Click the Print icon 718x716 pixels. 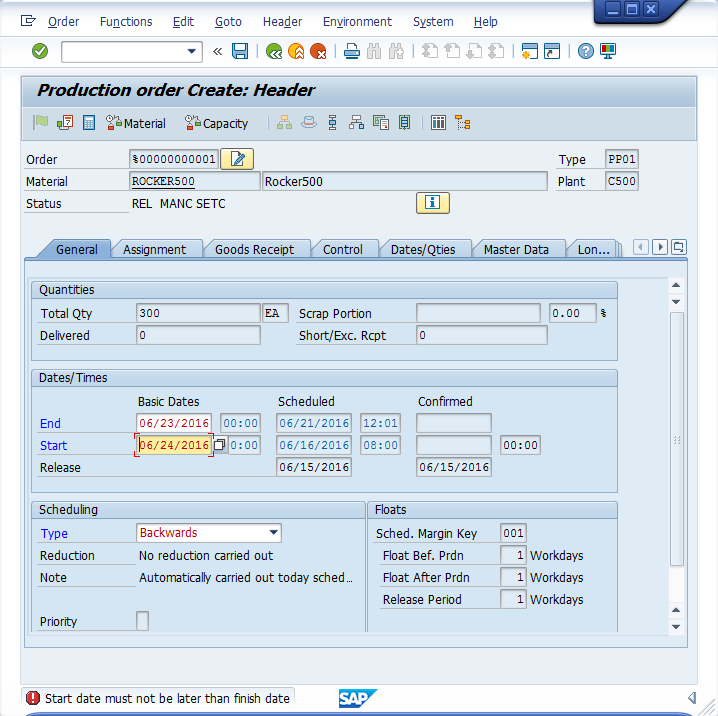pos(352,51)
